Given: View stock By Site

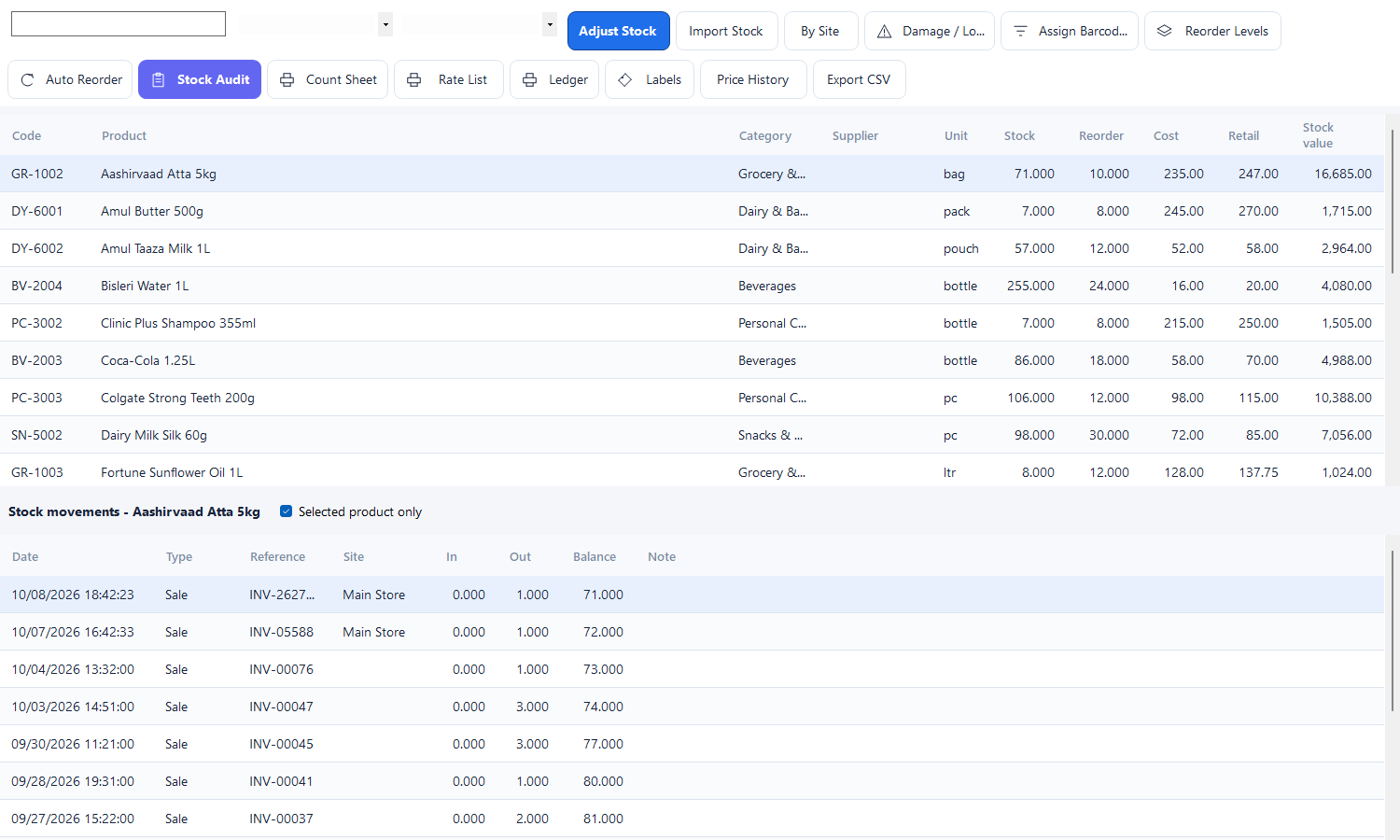Looking at the screenshot, I should click(820, 31).
